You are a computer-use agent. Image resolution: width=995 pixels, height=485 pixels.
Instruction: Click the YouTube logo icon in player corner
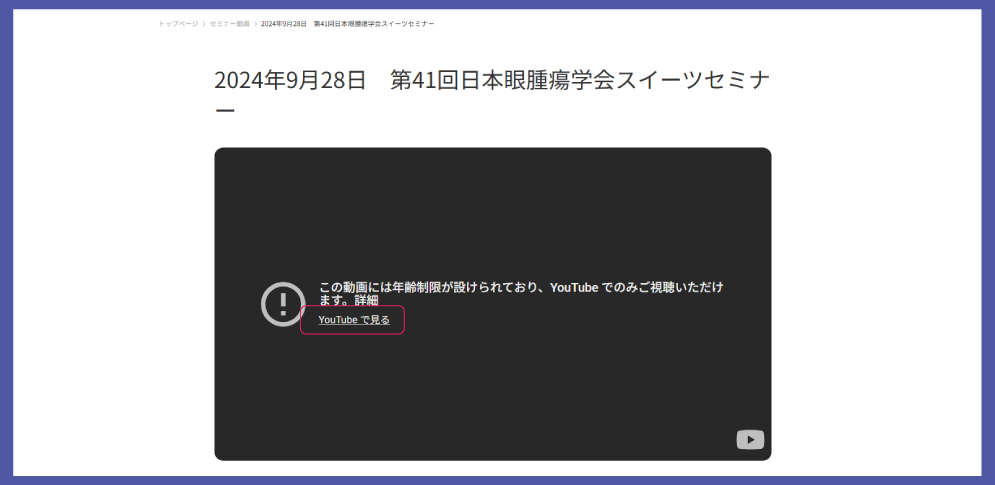tap(750, 440)
